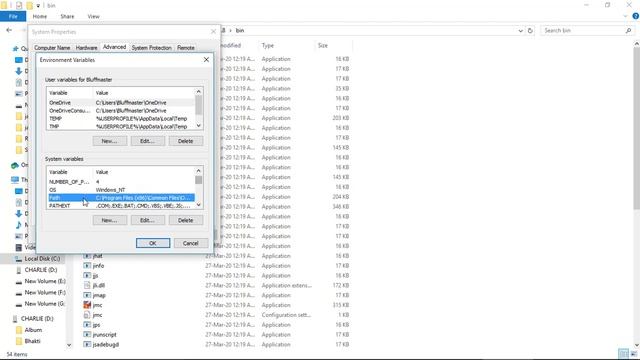640x360 pixels.
Task: Open the Home ribbon tab
Action: point(40,16)
